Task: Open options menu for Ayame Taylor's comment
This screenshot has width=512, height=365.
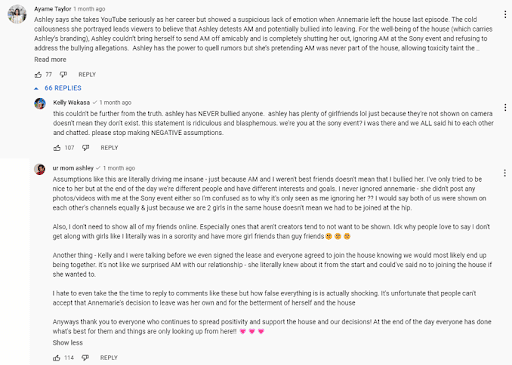Action: pos(505,14)
